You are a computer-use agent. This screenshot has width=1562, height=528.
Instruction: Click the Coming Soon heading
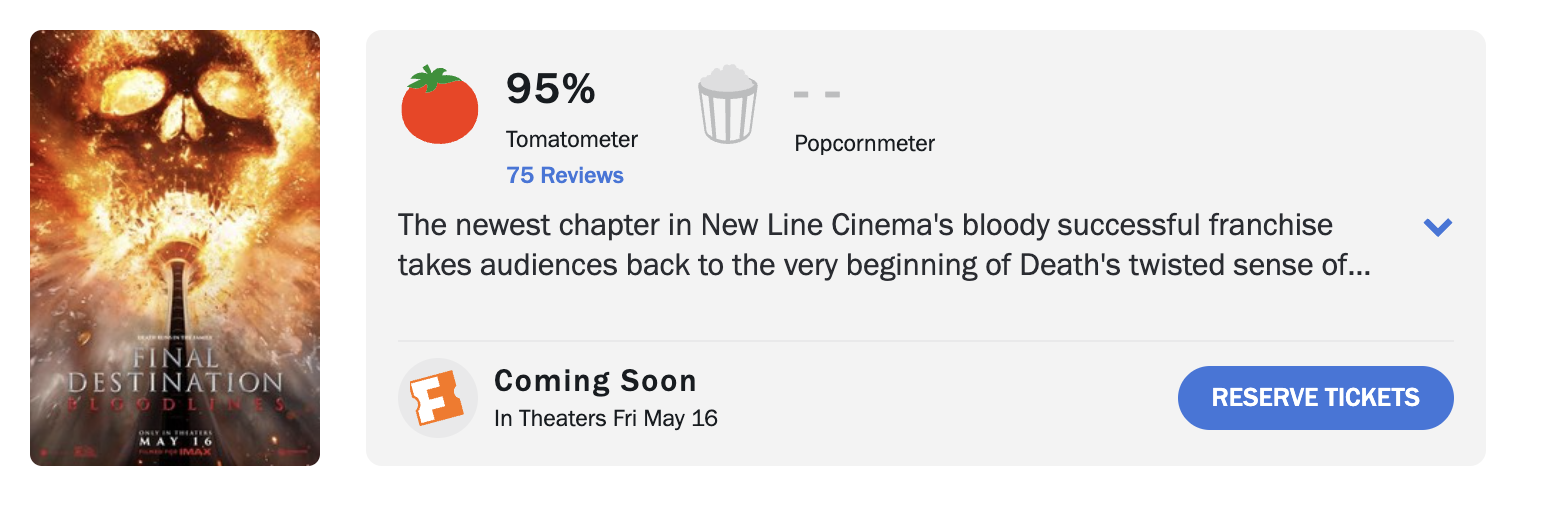pyautogui.click(x=595, y=381)
